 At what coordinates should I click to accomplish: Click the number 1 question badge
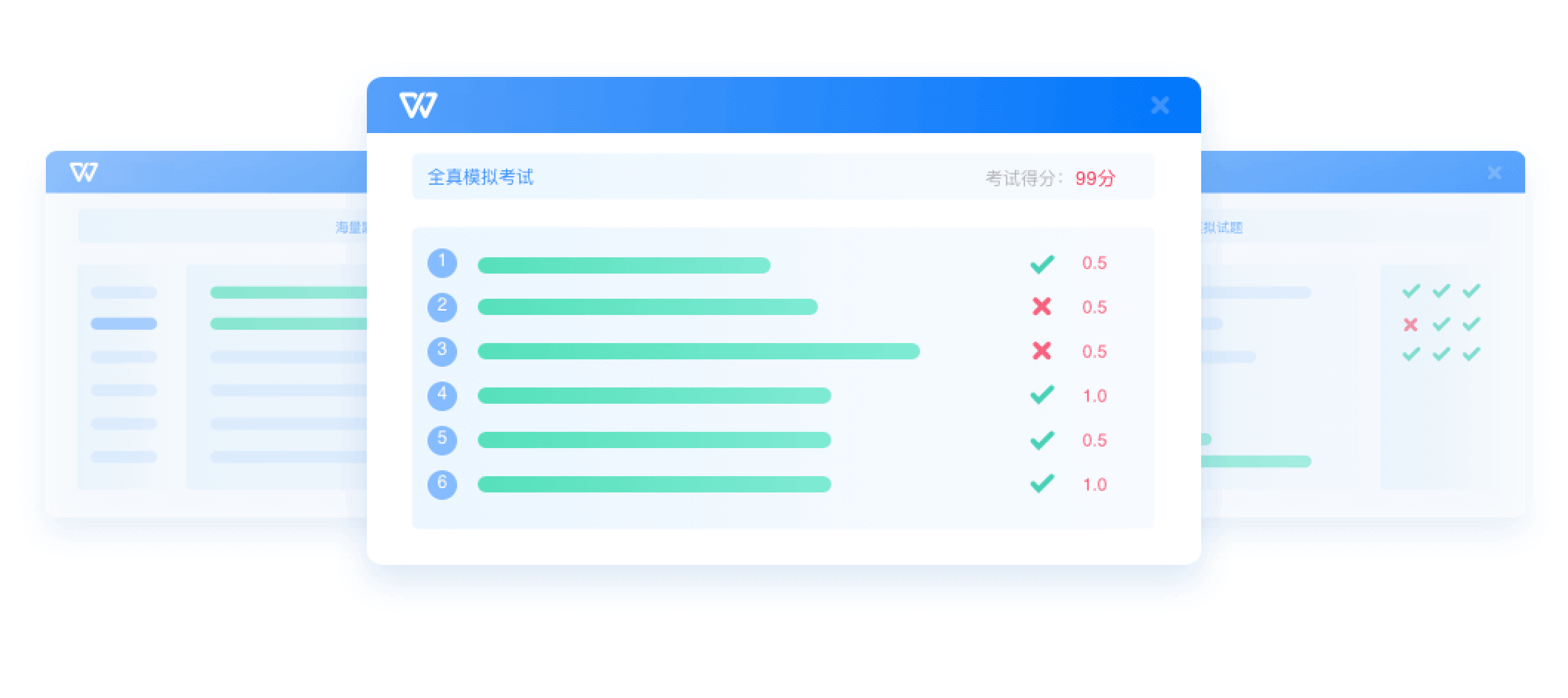coord(442,263)
